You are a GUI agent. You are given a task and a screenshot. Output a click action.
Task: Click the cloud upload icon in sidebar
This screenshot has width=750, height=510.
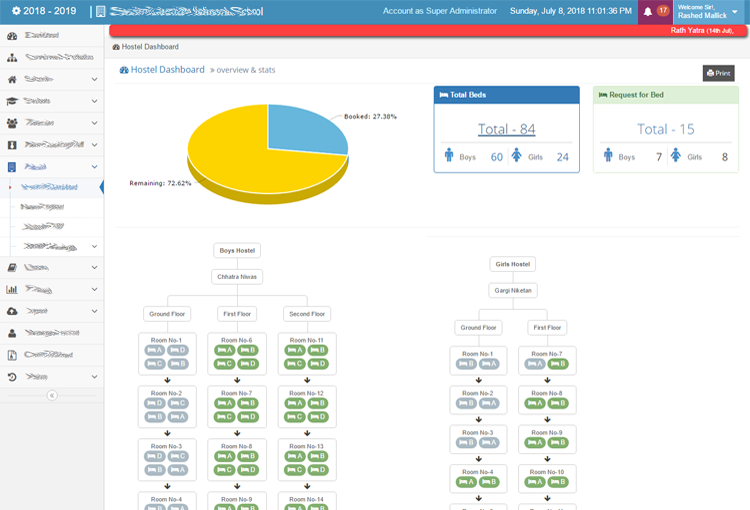click(12, 311)
